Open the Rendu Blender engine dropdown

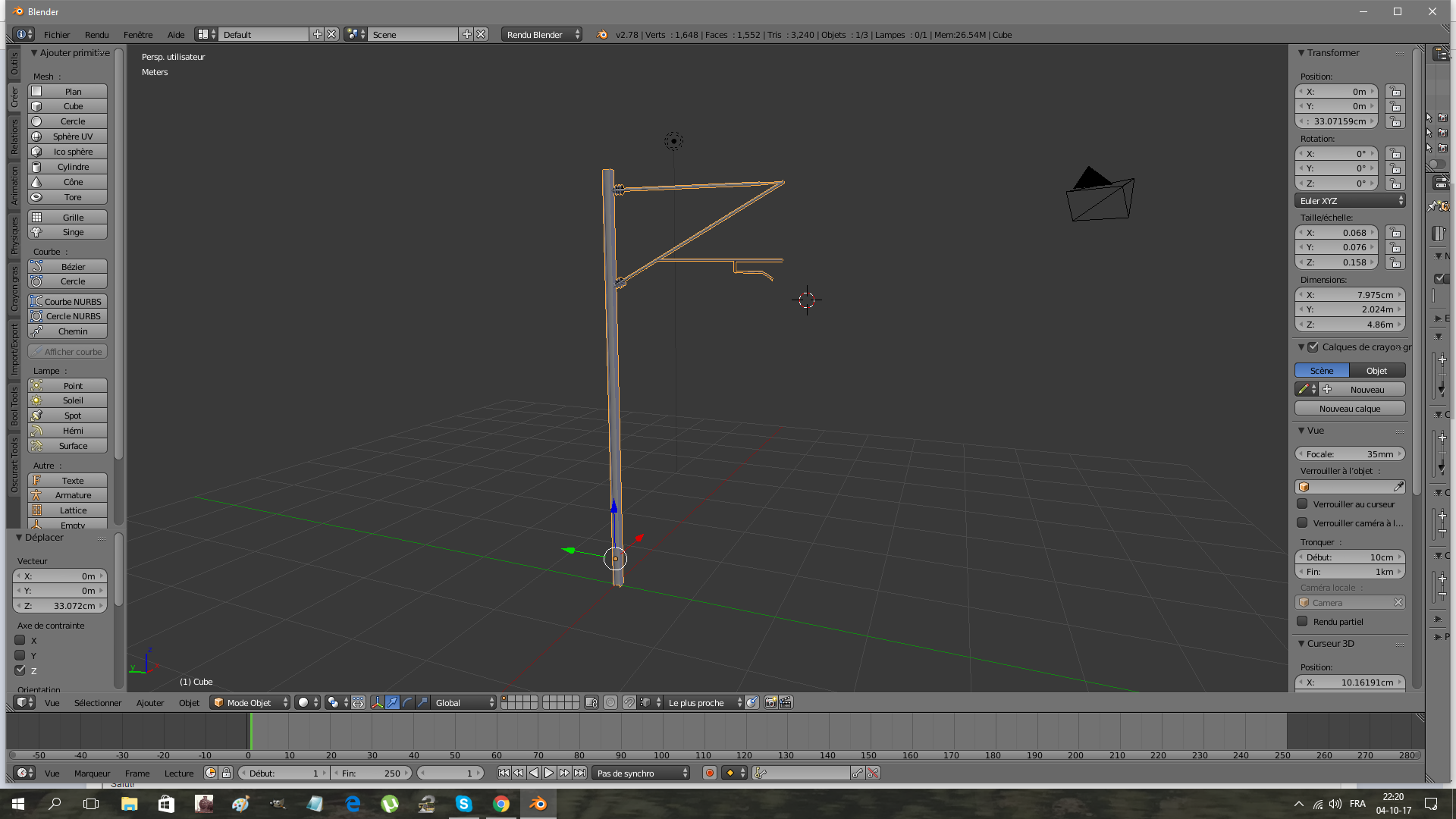pyautogui.click(x=541, y=34)
